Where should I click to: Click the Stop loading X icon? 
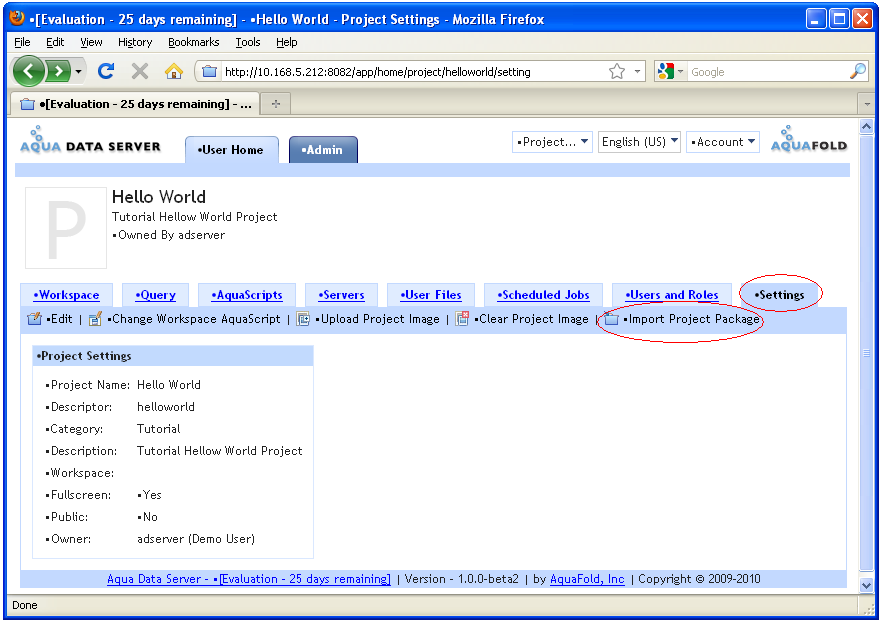(x=140, y=72)
